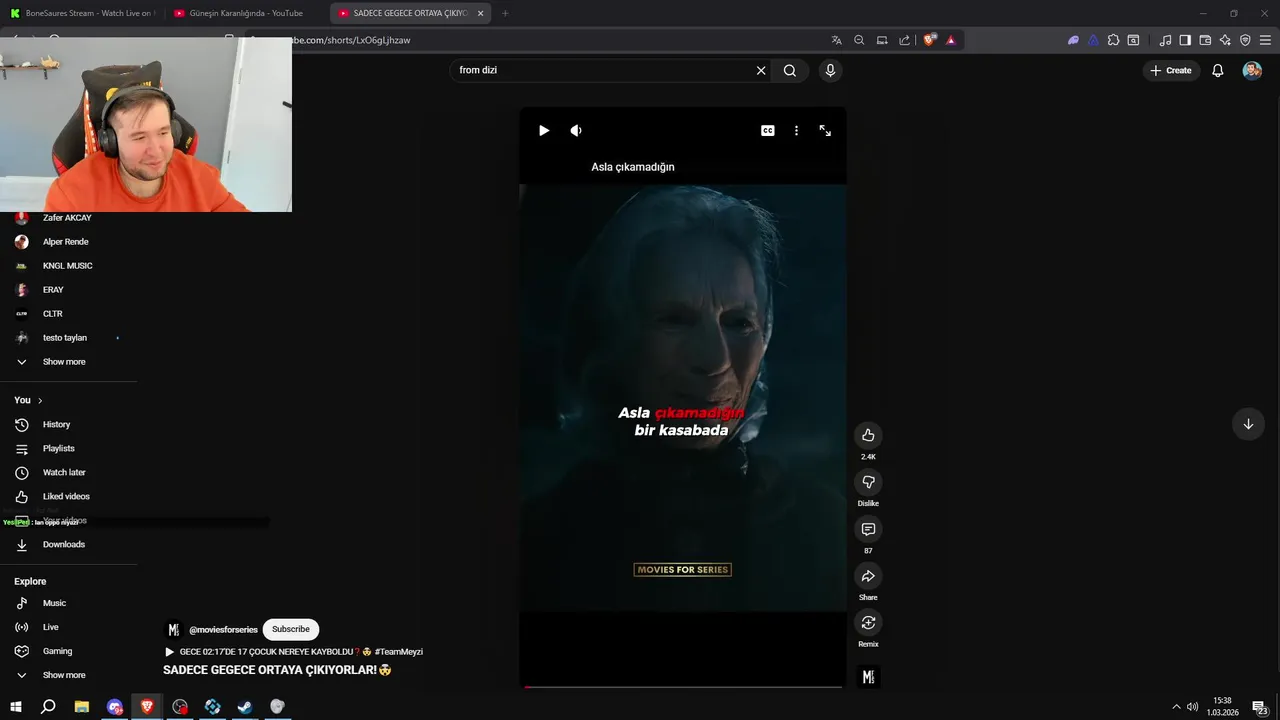Viewport: 1280px width, 720px height.
Task: Go to next Short with down arrow
Action: point(1248,424)
